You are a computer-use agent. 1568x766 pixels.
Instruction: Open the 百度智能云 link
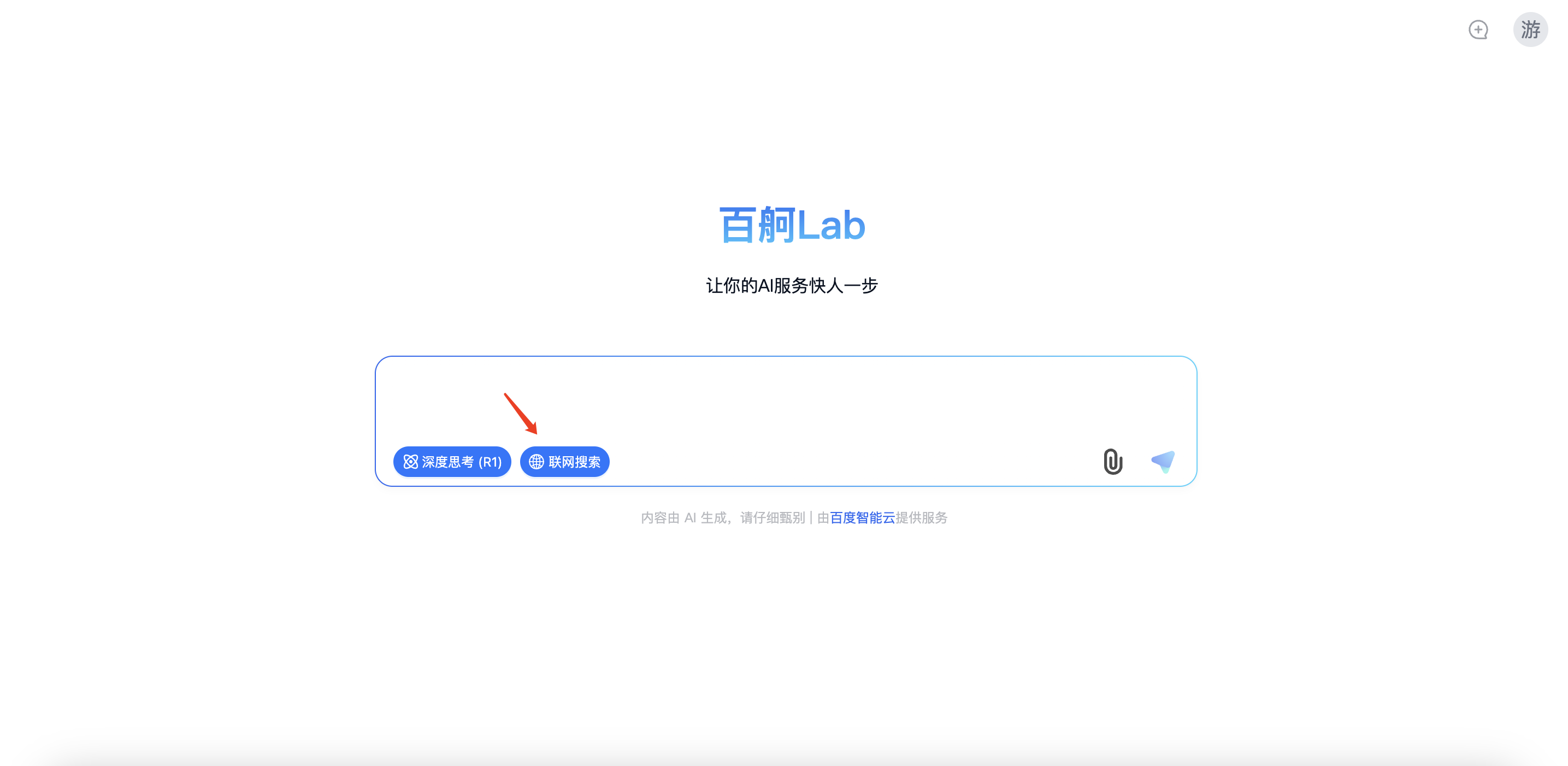tap(863, 517)
